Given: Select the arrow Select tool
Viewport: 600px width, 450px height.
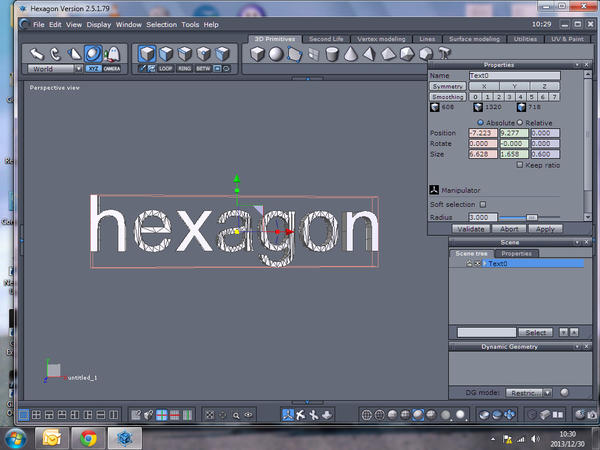Looking at the screenshot, I should click(37, 54).
